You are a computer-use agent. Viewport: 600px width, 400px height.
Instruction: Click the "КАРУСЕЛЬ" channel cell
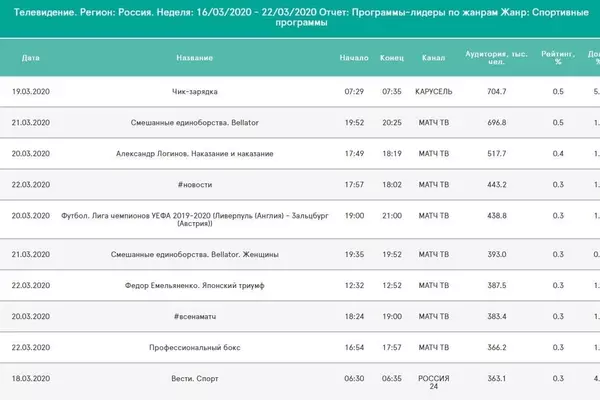[434, 91]
